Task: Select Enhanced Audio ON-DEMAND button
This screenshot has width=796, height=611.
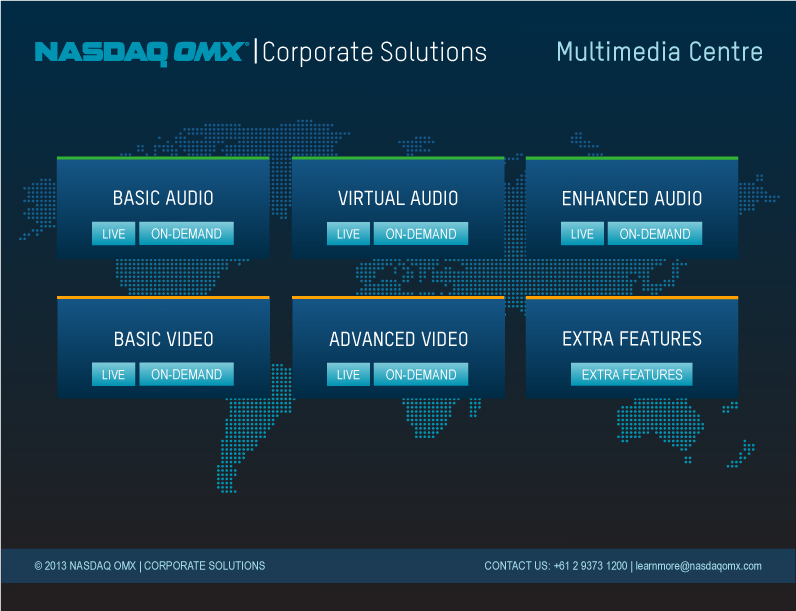Action: (x=655, y=233)
